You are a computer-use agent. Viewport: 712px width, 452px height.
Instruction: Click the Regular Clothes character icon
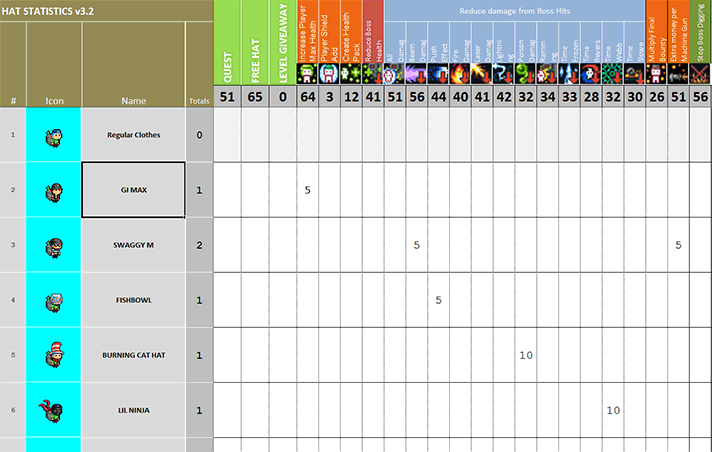[54, 137]
